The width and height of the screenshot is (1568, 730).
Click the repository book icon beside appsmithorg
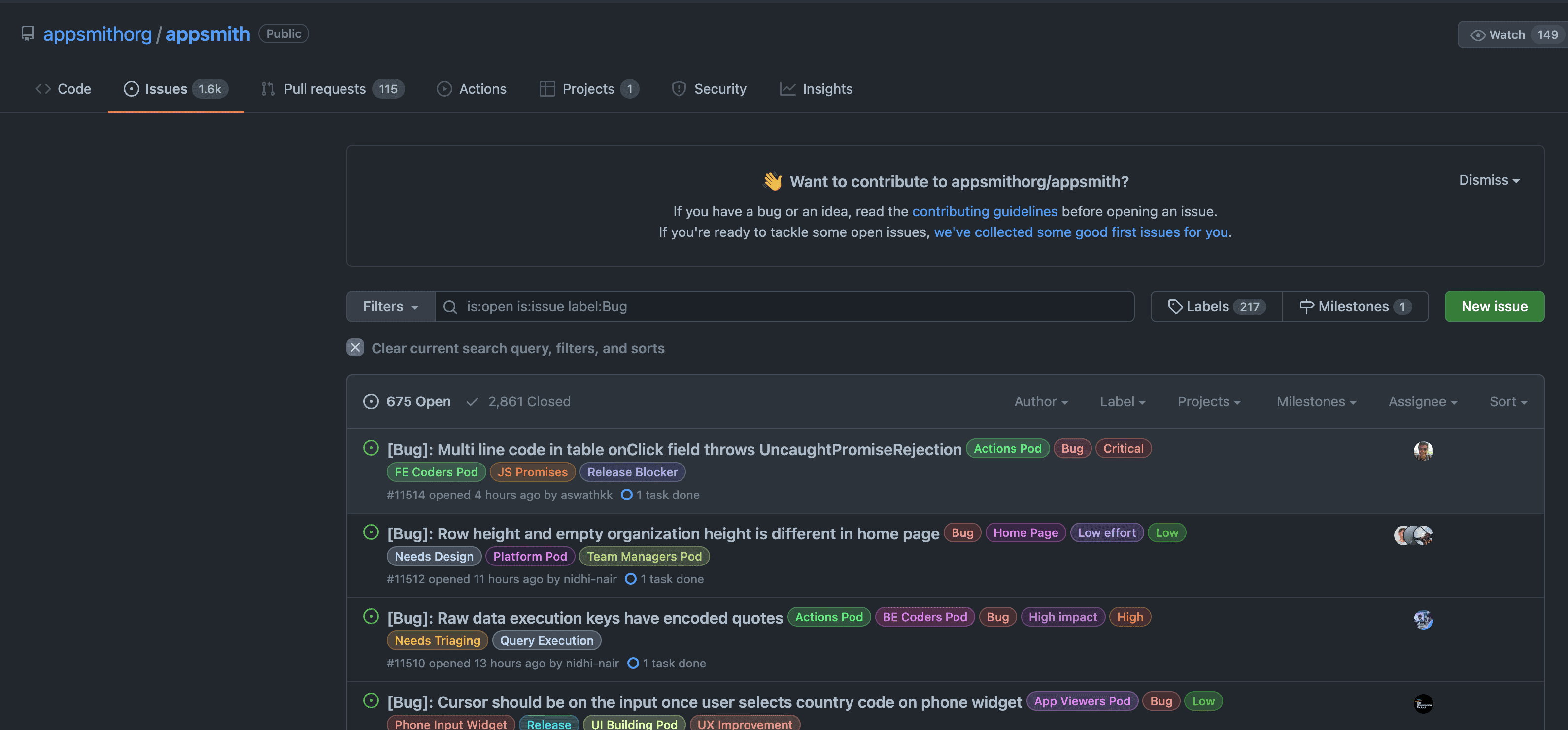(x=28, y=33)
